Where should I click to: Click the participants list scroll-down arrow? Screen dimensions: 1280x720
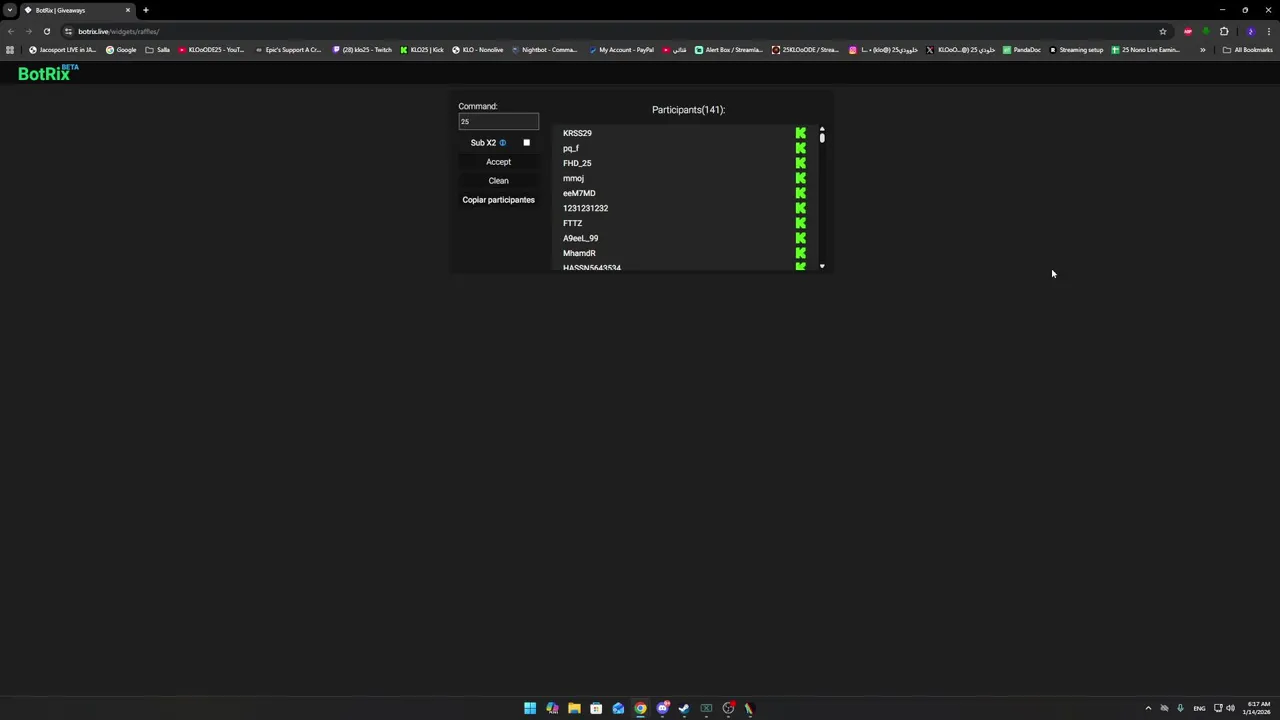pyautogui.click(x=822, y=266)
